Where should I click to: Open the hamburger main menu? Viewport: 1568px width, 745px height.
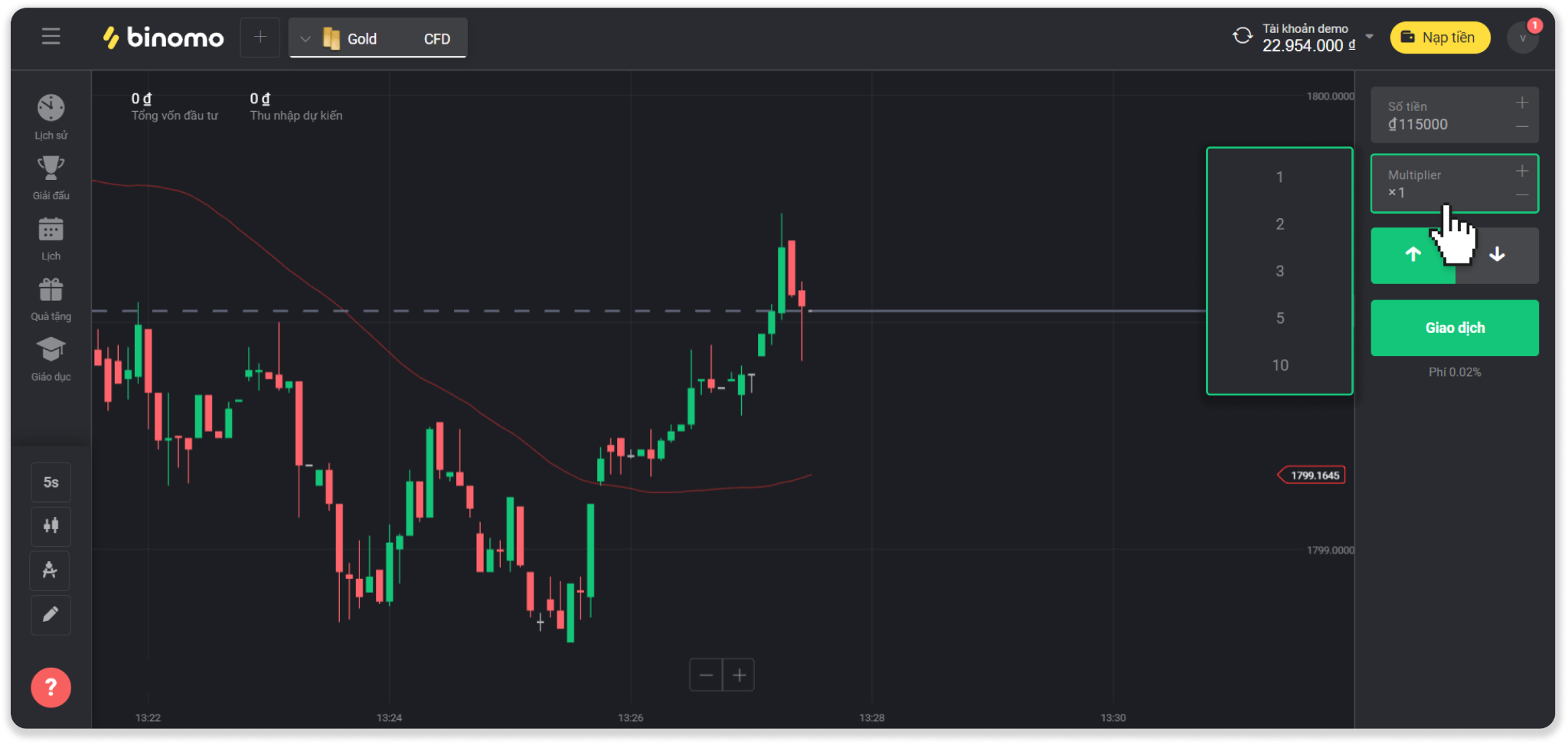51,36
